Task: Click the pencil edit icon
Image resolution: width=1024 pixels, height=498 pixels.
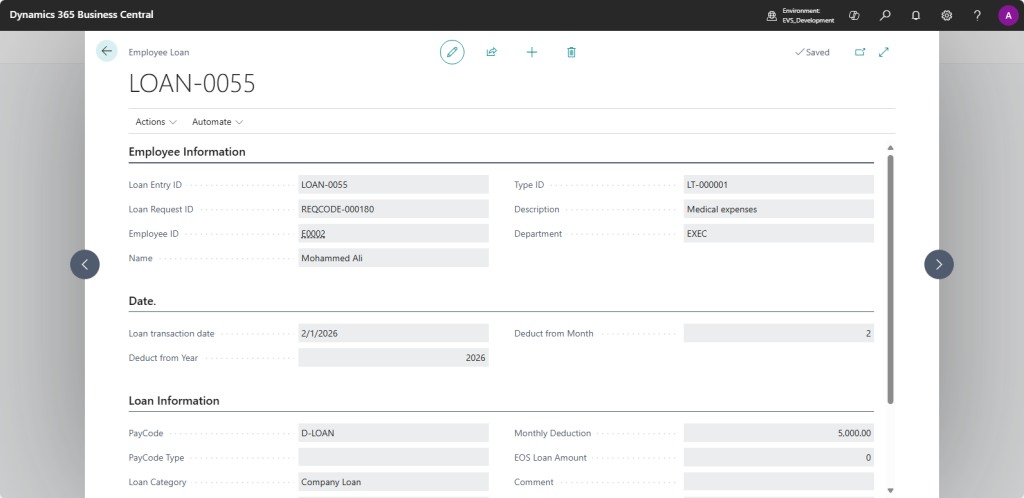Action: pos(452,52)
